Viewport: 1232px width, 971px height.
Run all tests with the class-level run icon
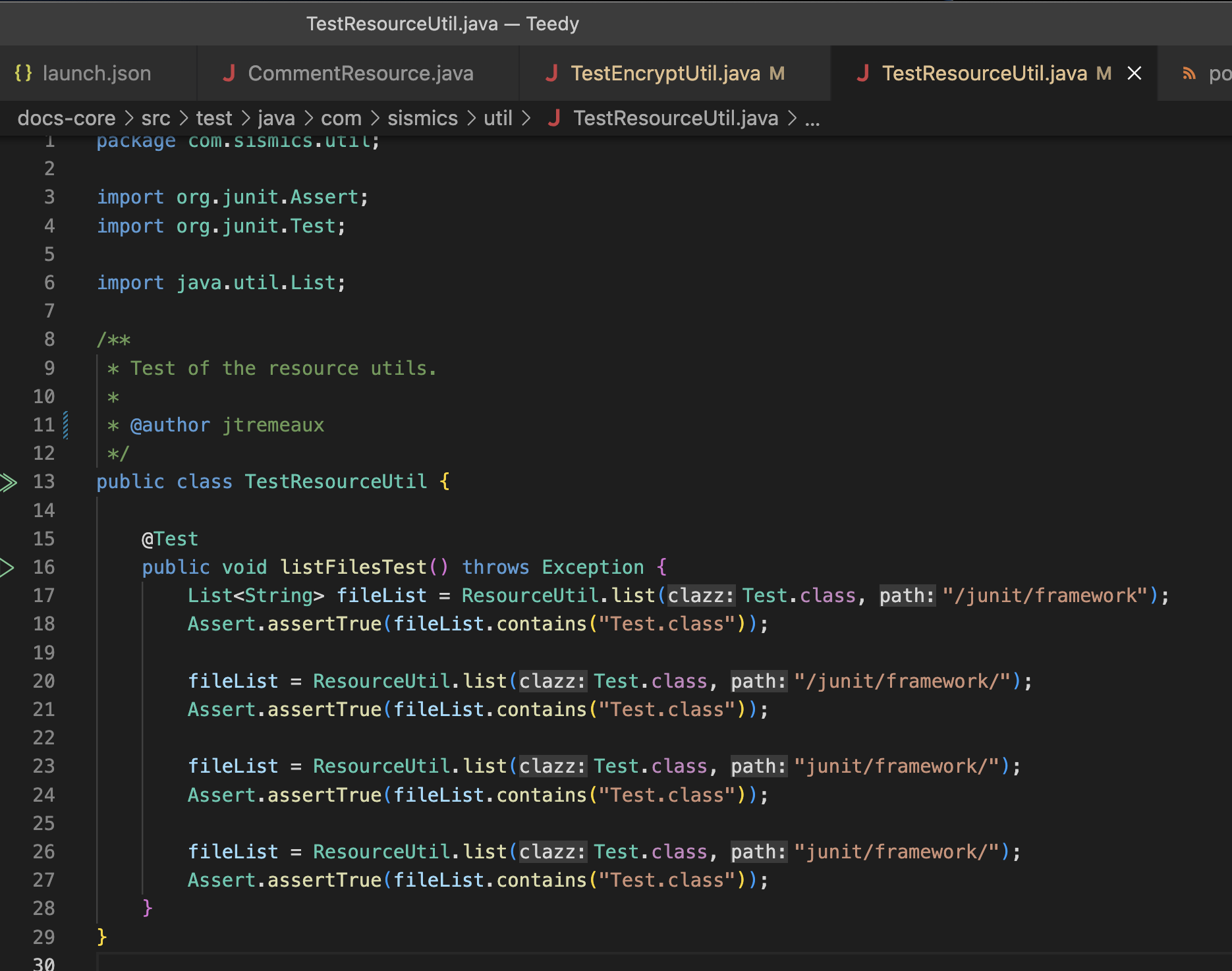coord(8,483)
